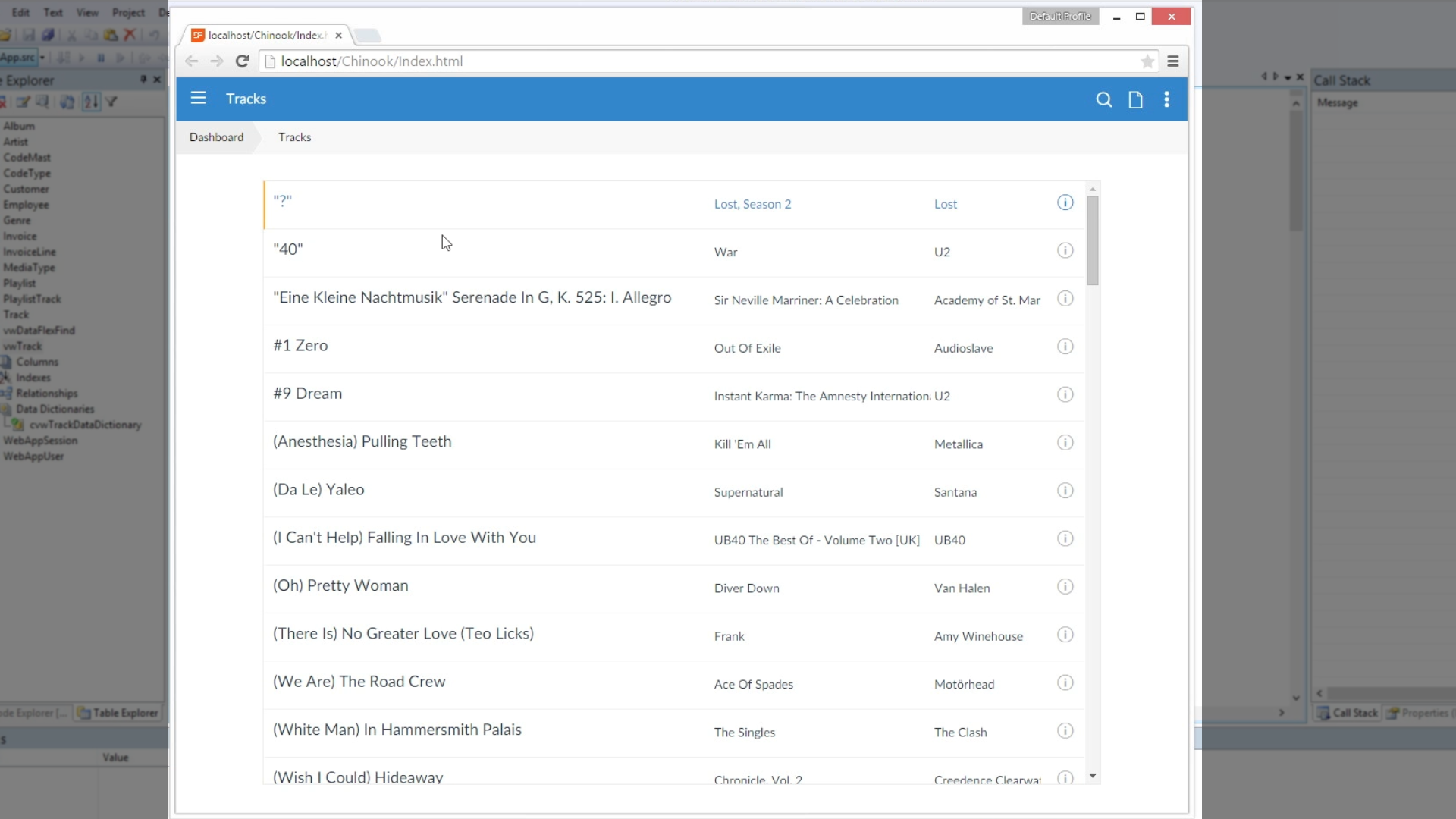1456x819 pixels.
Task: Click info icon for #1 Zero track
Action: tap(1065, 347)
